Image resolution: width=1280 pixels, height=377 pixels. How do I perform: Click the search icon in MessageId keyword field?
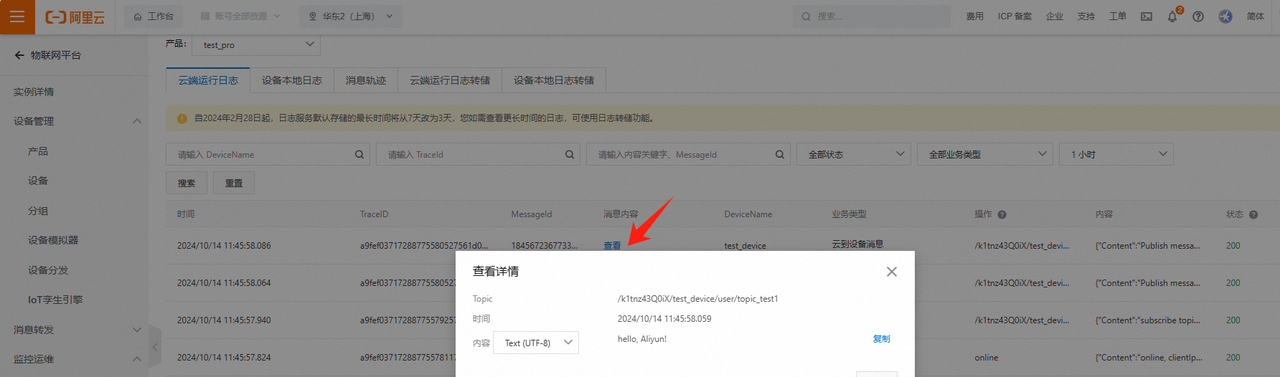pos(780,155)
